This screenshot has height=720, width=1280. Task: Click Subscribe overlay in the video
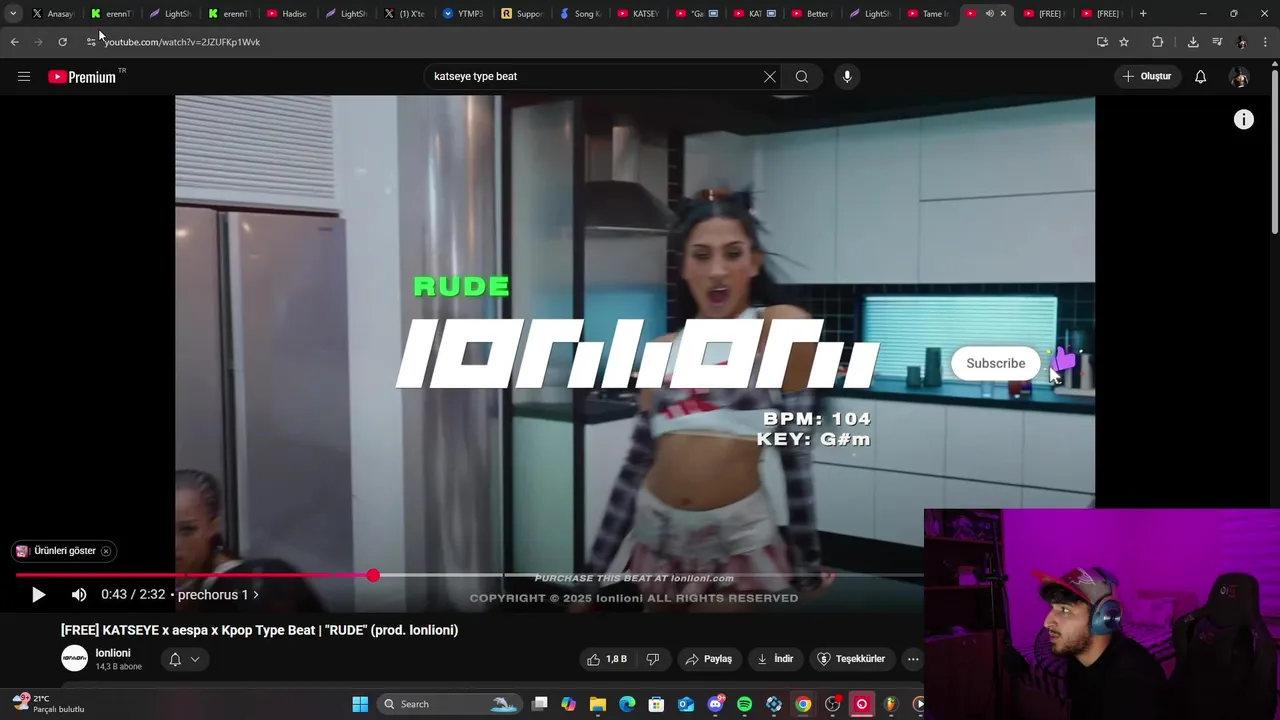point(995,363)
